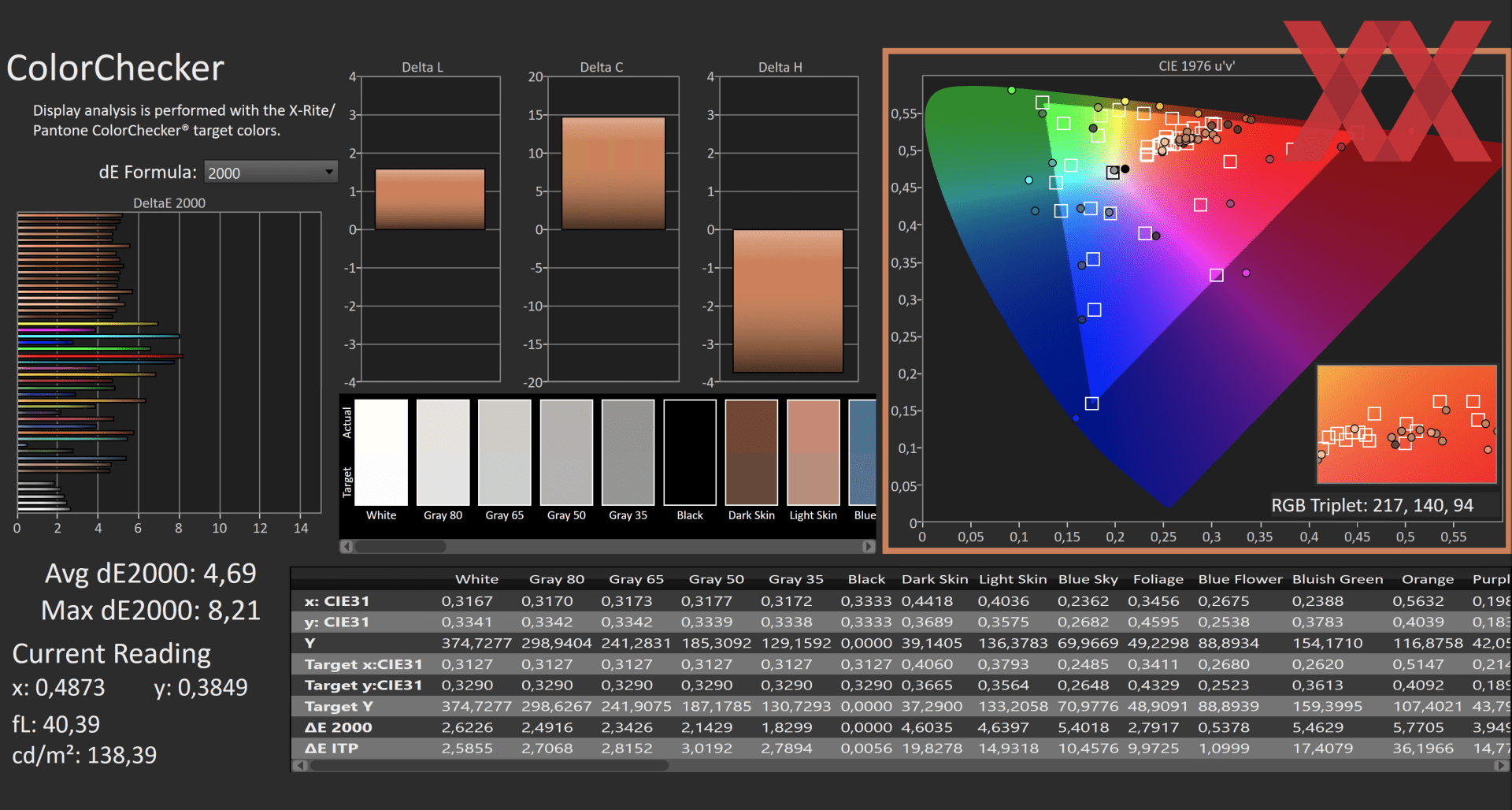Select the Gray 65 color swatch
This screenshot has height=810, width=1512.
[505, 452]
